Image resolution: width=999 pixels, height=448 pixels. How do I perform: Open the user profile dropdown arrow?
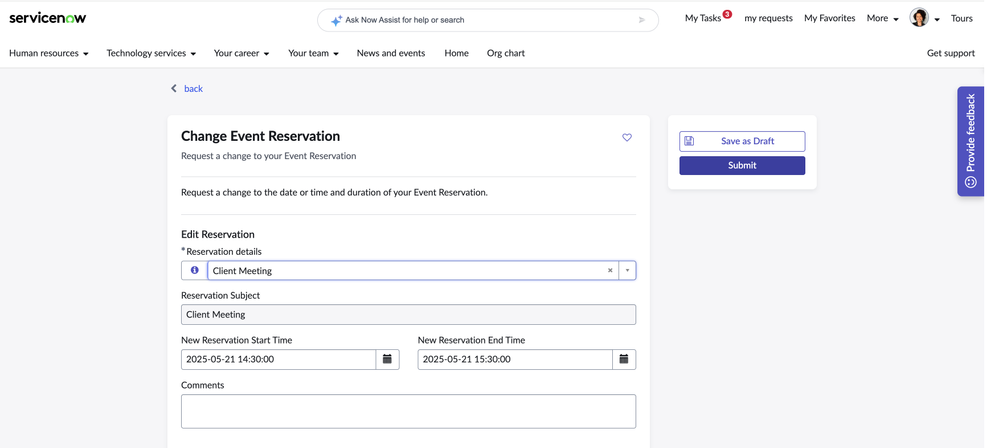click(x=937, y=19)
